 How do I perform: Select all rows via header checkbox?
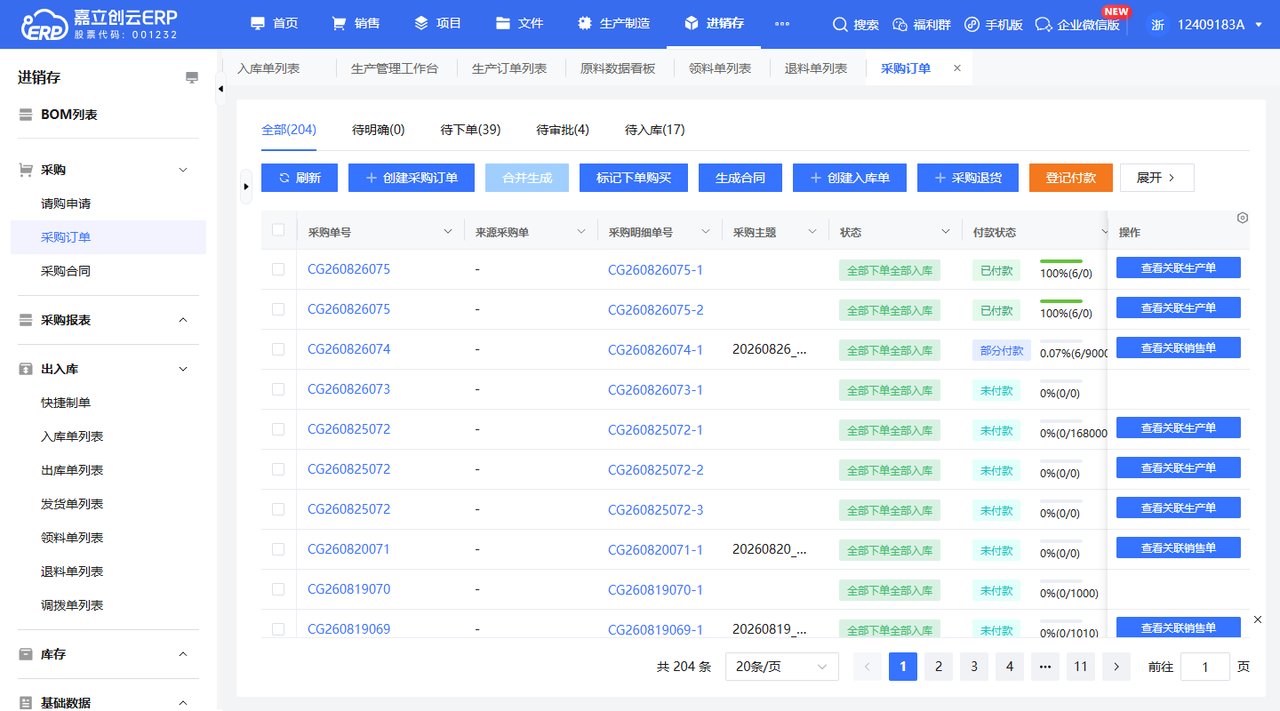click(278, 230)
